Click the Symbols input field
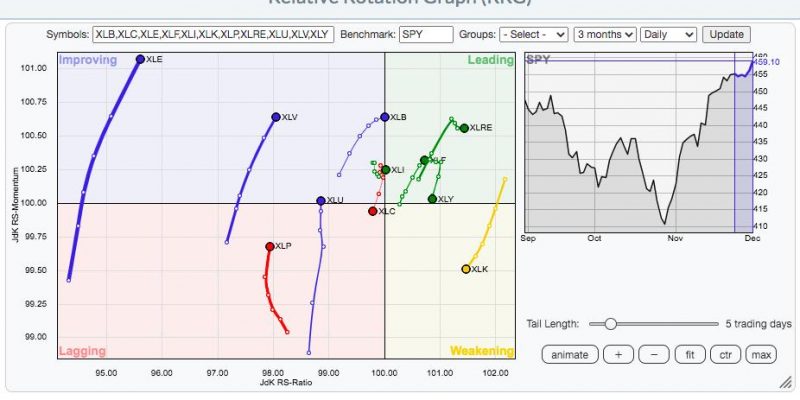The image size is (800, 400). (x=213, y=35)
